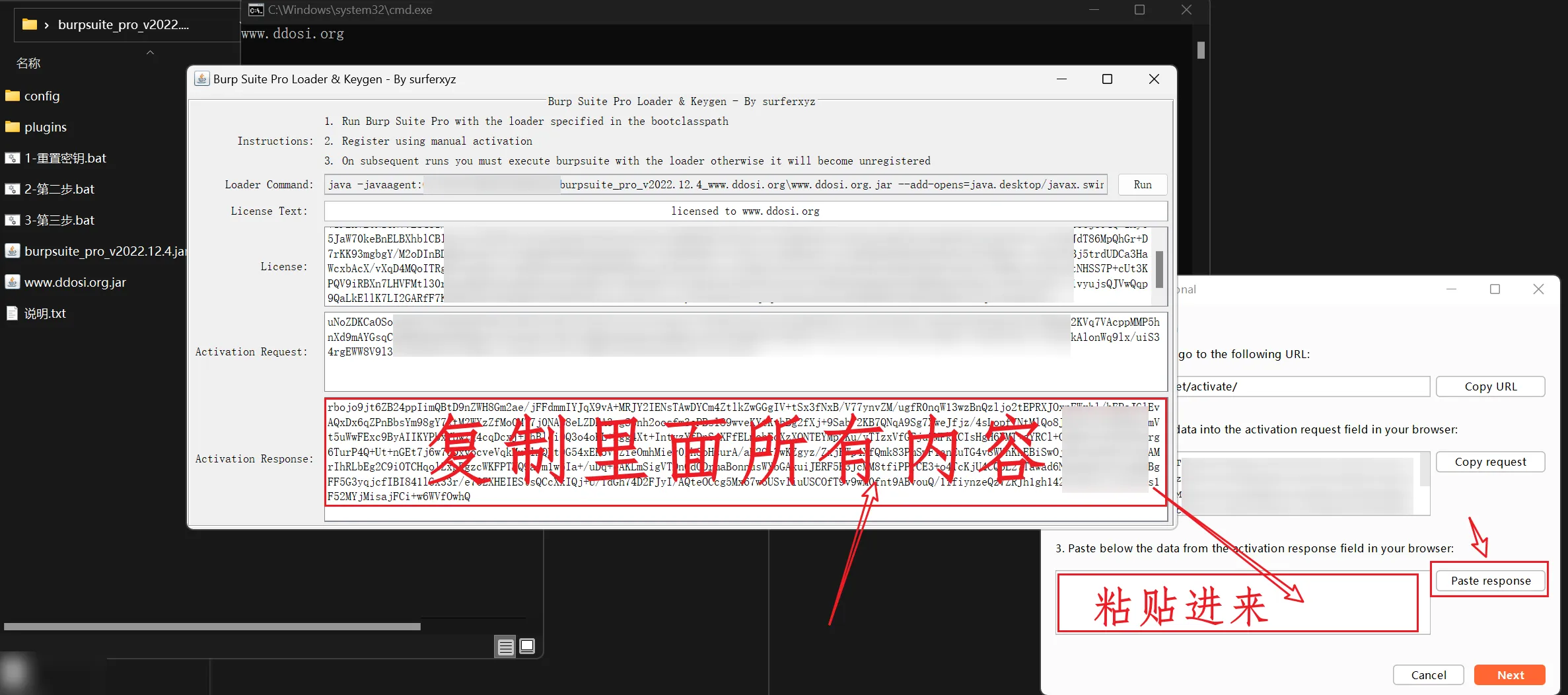1568x695 pixels.
Task: Click Copy URL in activation dialog
Action: coord(1490,386)
